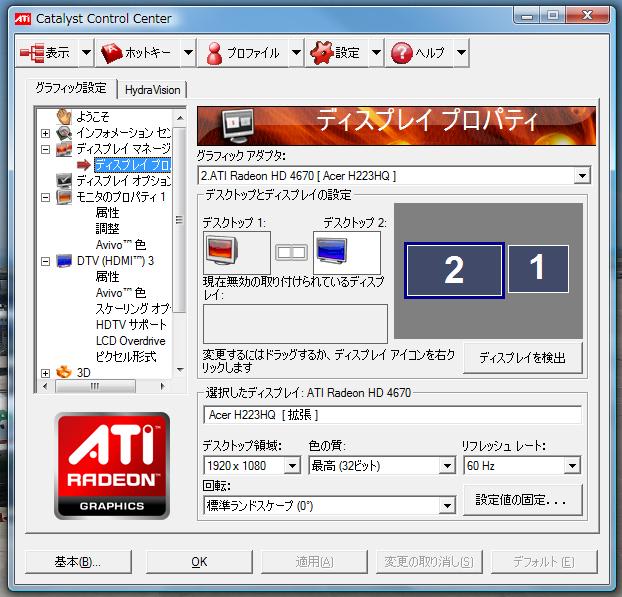Click the tree vertical scrollbar up arrow
Image resolution: width=622 pixels, height=597 pixels.
pyautogui.click(x=180, y=118)
